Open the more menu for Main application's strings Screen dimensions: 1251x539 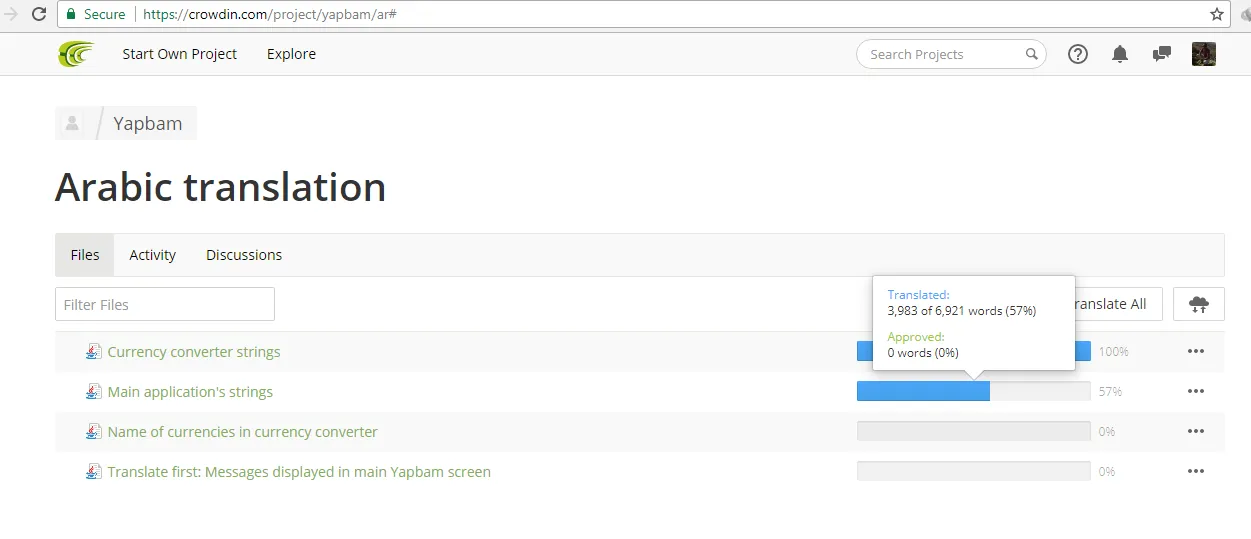pos(1196,391)
